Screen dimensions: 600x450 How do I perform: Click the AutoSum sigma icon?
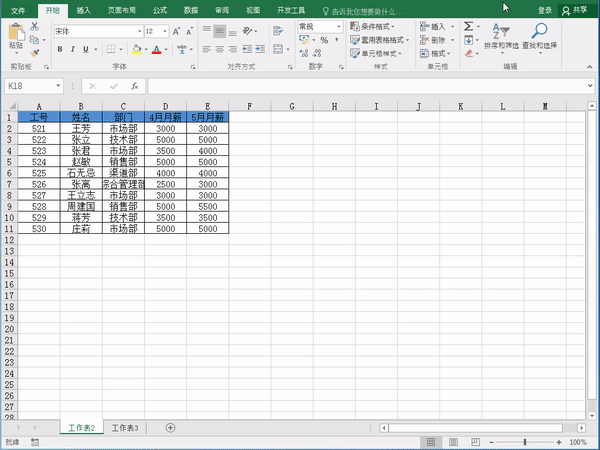point(469,27)
